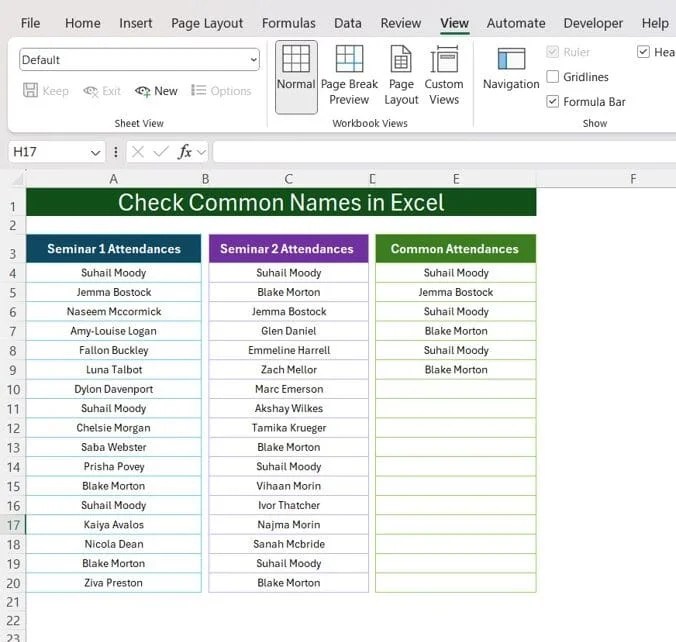The height and width of the screenshot is (642, 676).
Task: Open the Data tab
Action: [x=348, y=23]
